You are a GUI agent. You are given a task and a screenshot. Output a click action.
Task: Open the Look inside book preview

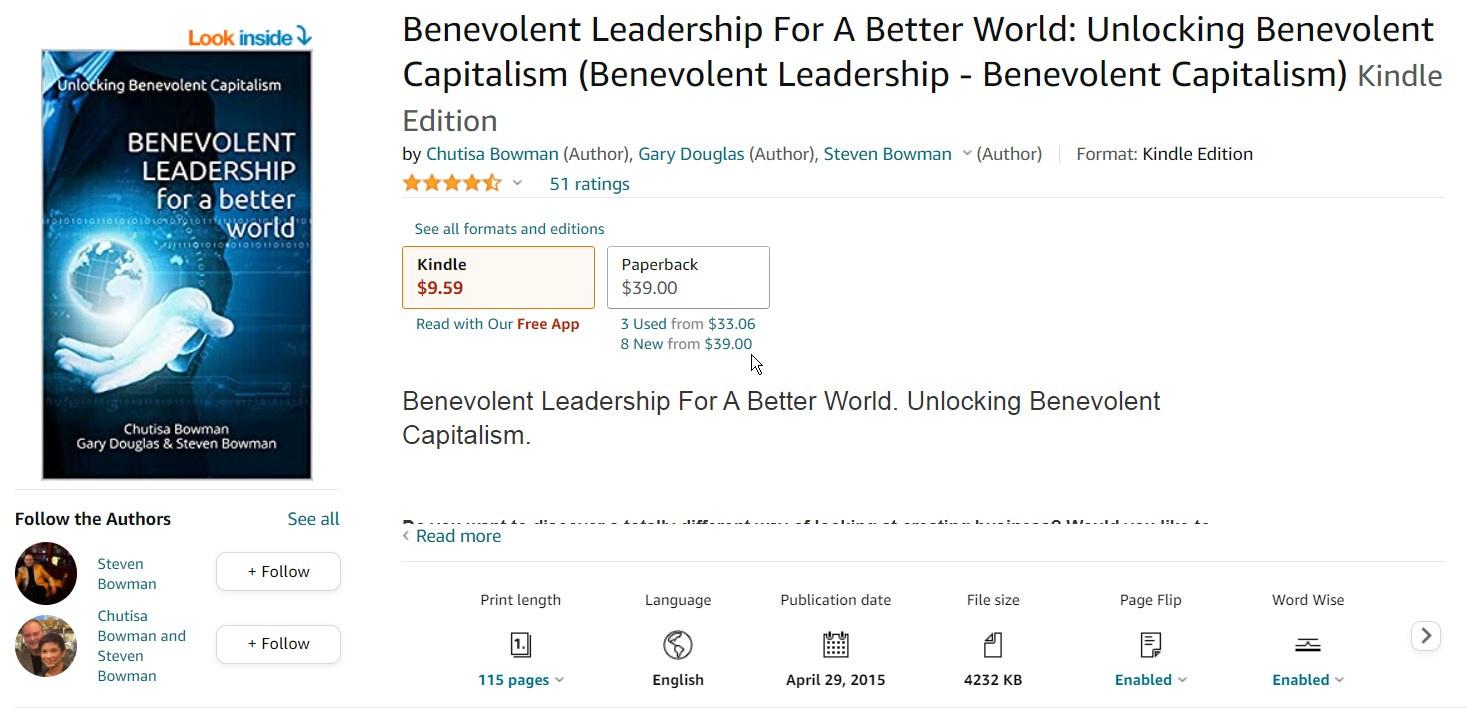point(250,38)
